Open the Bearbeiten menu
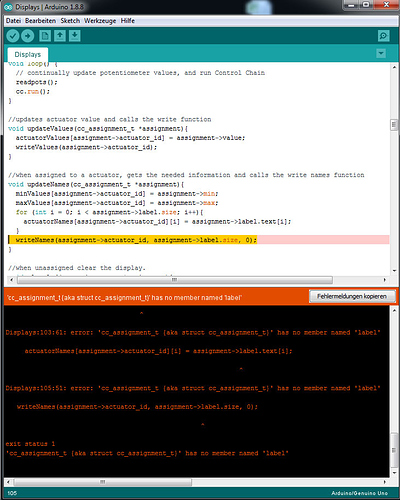The height and width of the screenshot is (500, 400). click(x=41, y=21)
